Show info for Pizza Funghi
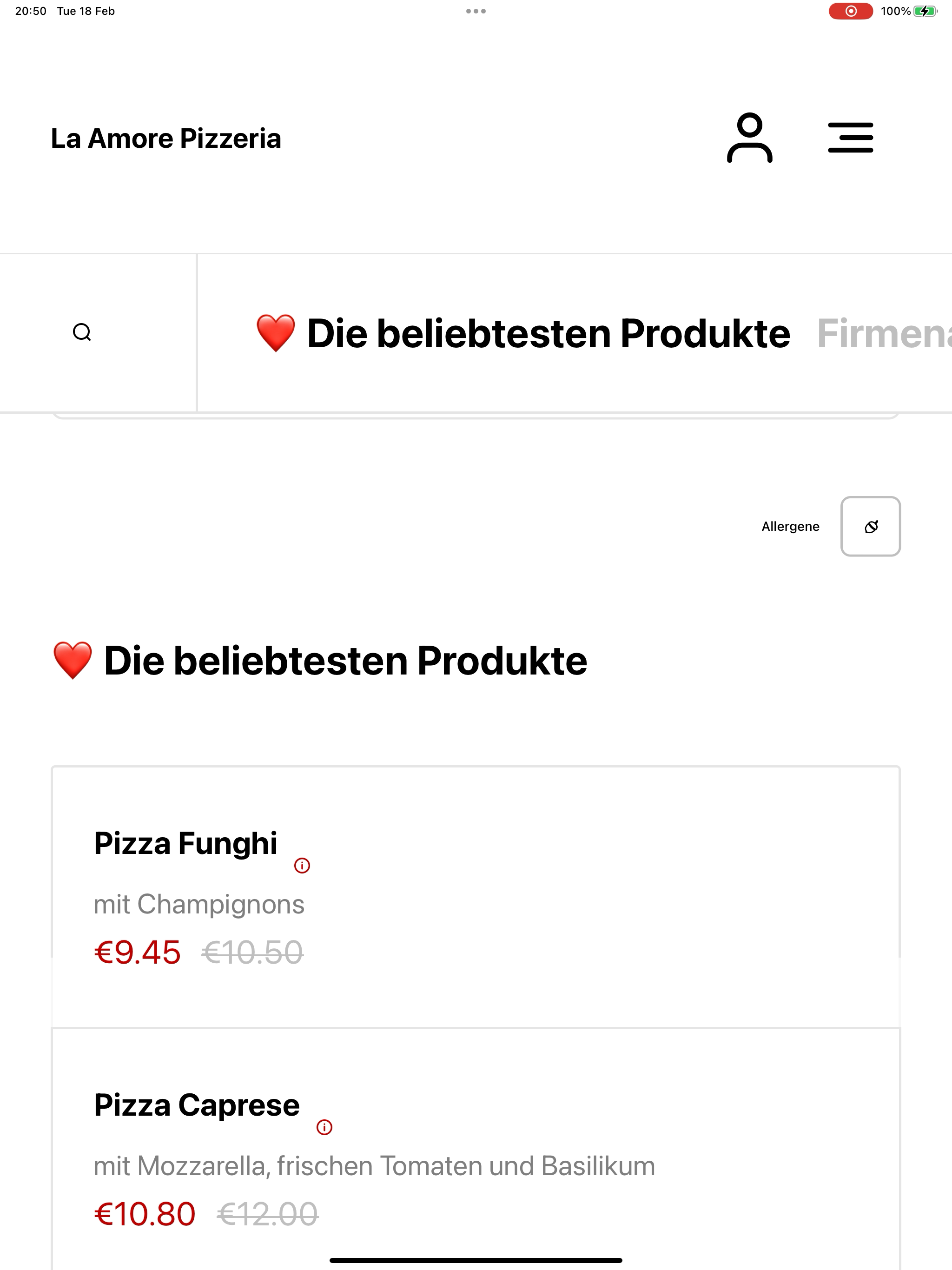Screen dimensions: 952x1270 302,865
